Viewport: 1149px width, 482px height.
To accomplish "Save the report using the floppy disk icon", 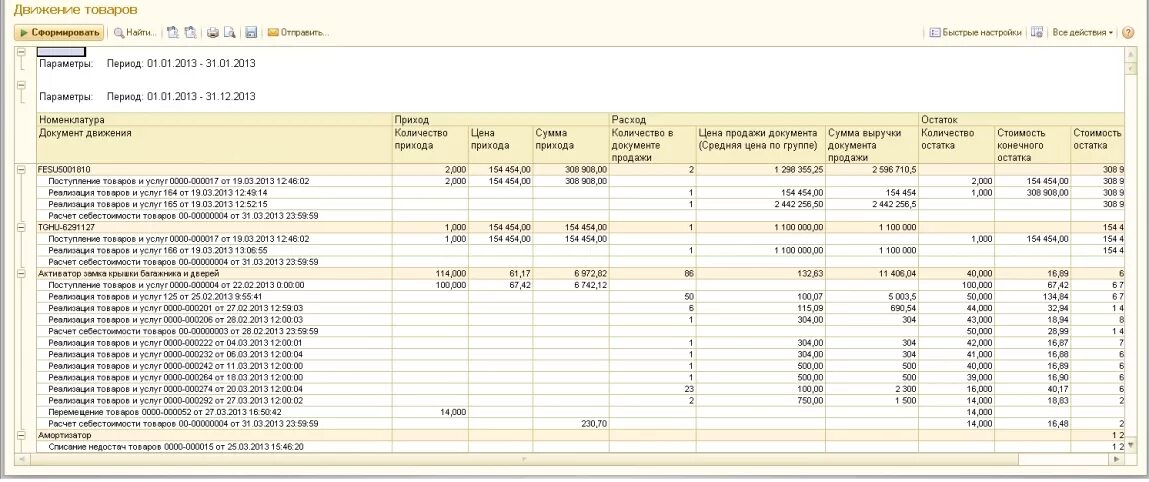I will [251, 33].
